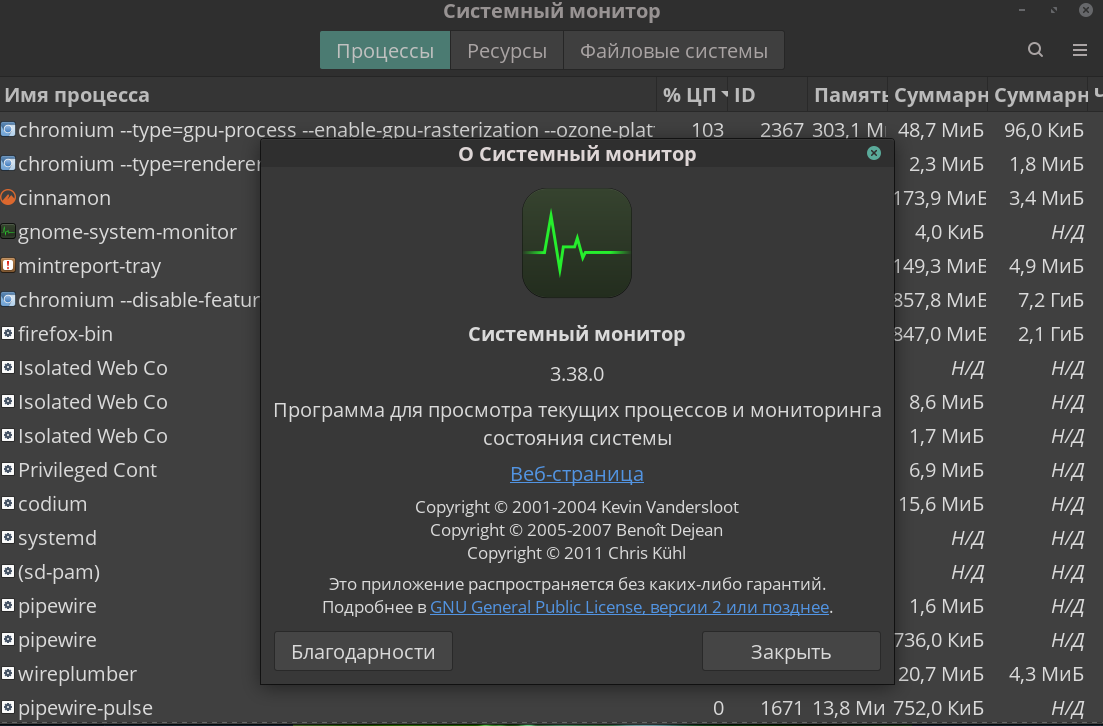This screenshot has width=1103, height=726.
Task: Sort by the ID column header
Action: [x=745, y=96]
